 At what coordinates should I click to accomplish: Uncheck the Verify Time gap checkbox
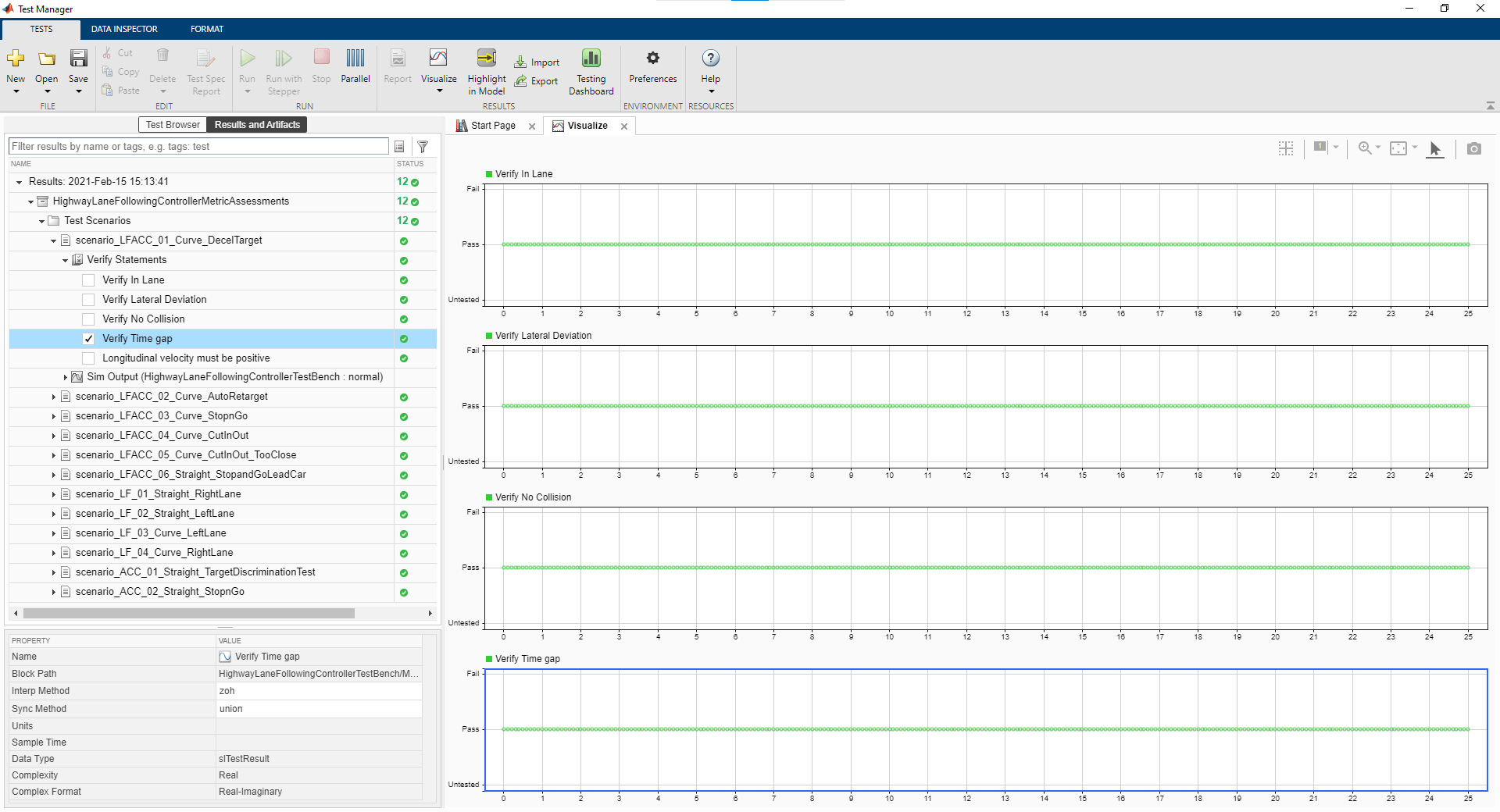coord(88,339)
